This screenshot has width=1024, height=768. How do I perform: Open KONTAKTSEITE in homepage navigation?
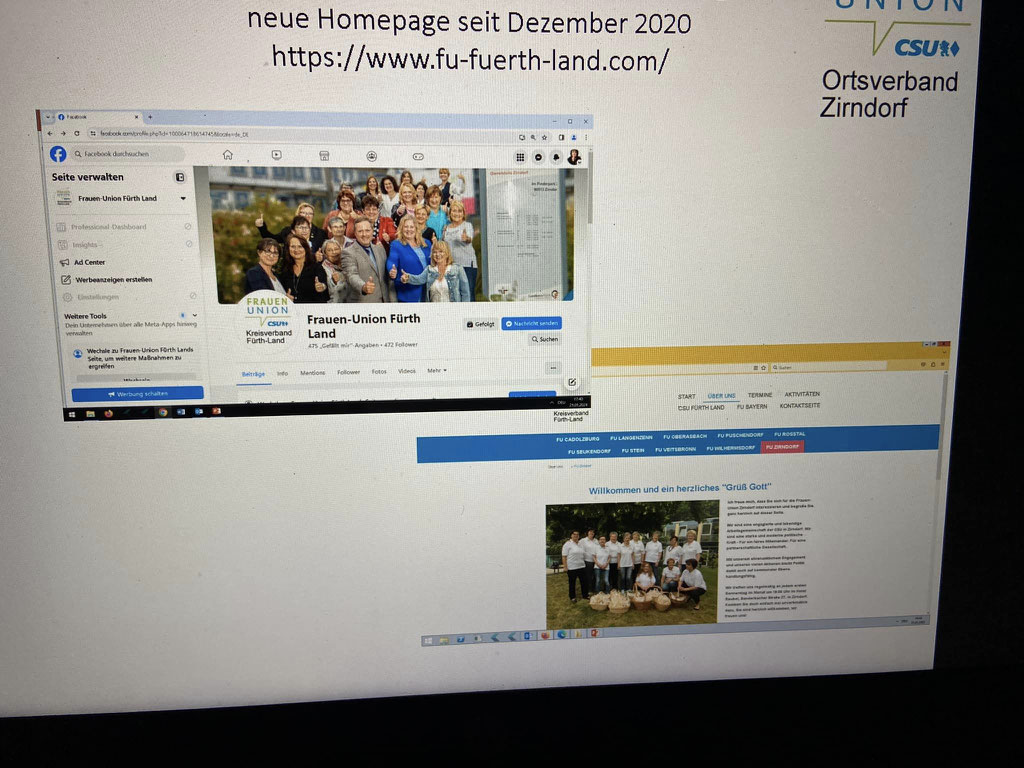click(799, 406)
